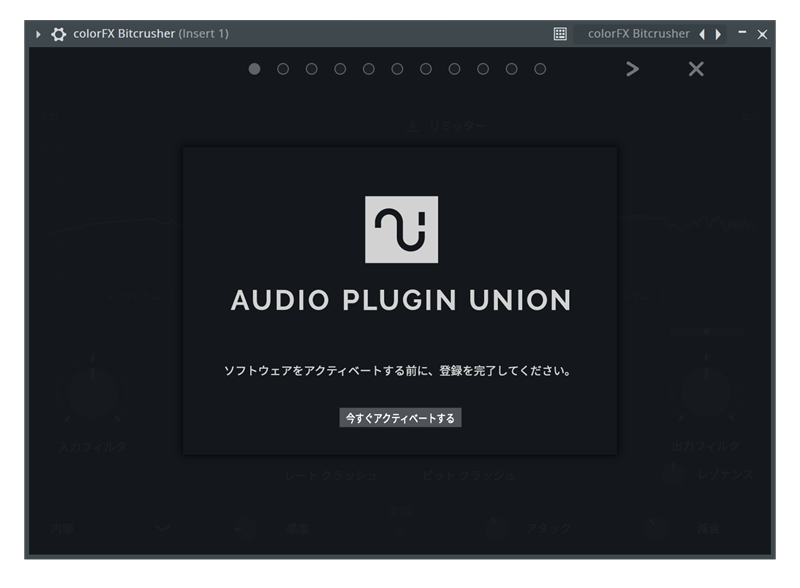Image resolution: width=800 pixels, height=588 pixels.
Task: Select the tenth page indicator dot
Action: point(511,69)
